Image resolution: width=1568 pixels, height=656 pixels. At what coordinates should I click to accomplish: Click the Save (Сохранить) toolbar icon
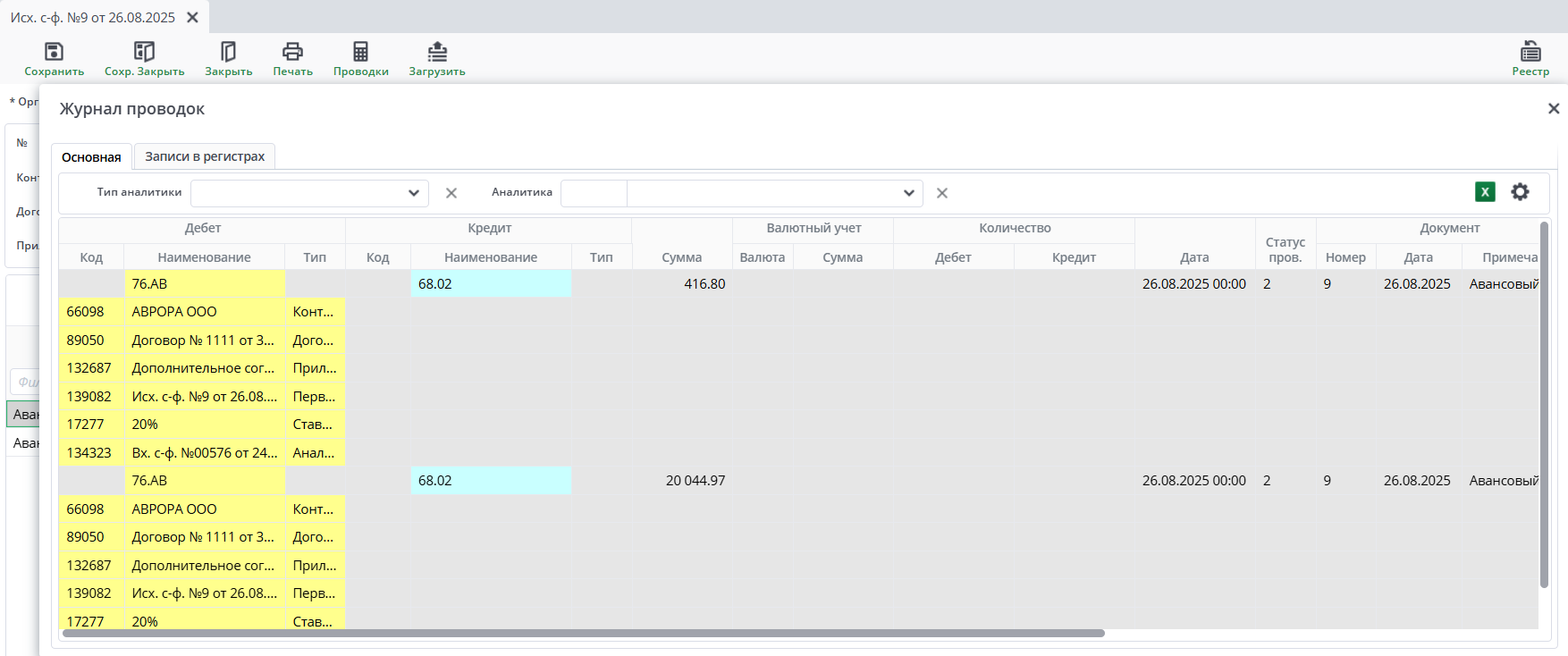[54, 52]
